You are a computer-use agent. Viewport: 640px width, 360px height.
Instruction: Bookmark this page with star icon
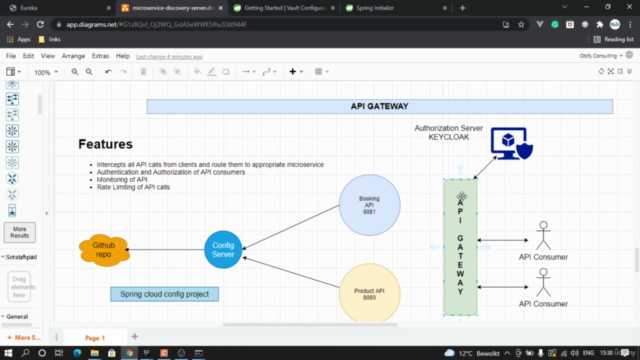coord(521,24)
